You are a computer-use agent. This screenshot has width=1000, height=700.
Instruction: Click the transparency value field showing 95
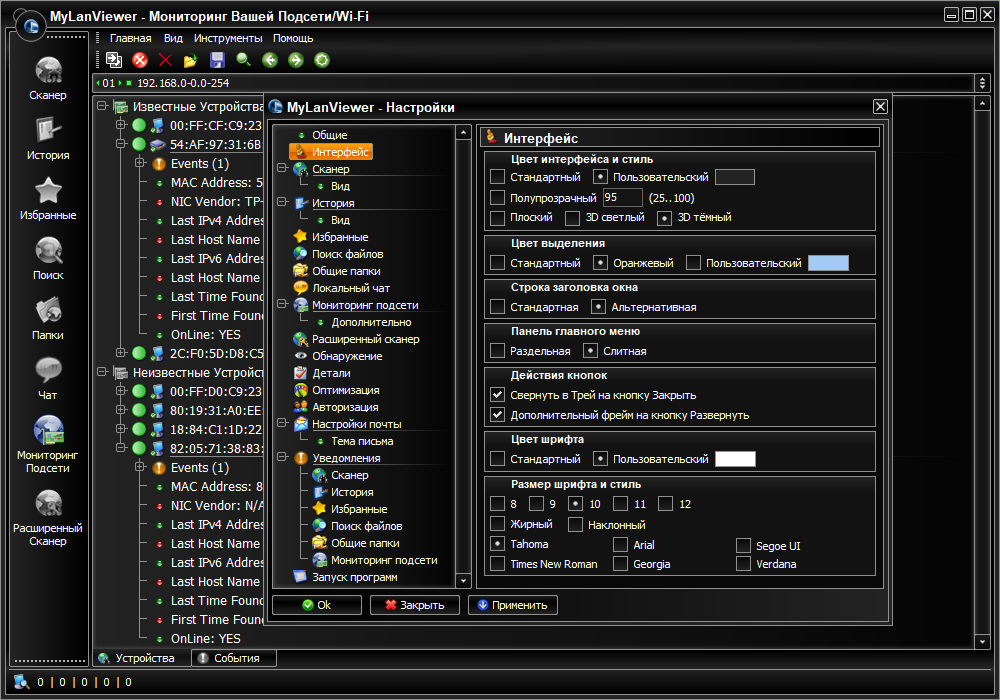[x=622, y=198]
